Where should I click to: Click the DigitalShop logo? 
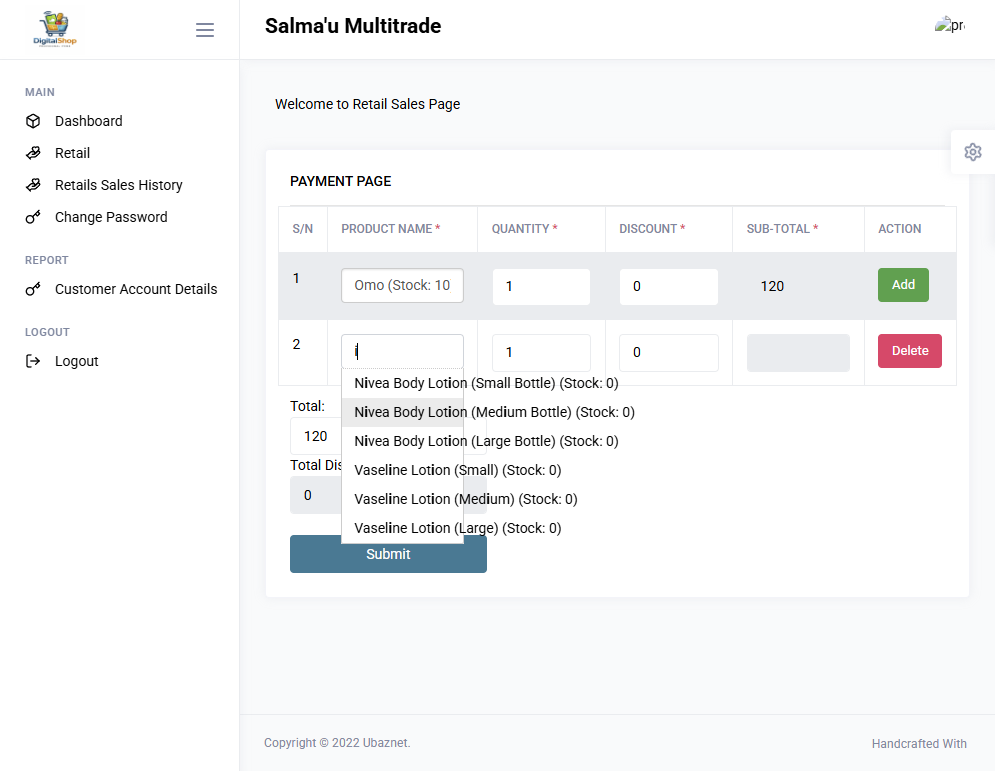(55, 29)
